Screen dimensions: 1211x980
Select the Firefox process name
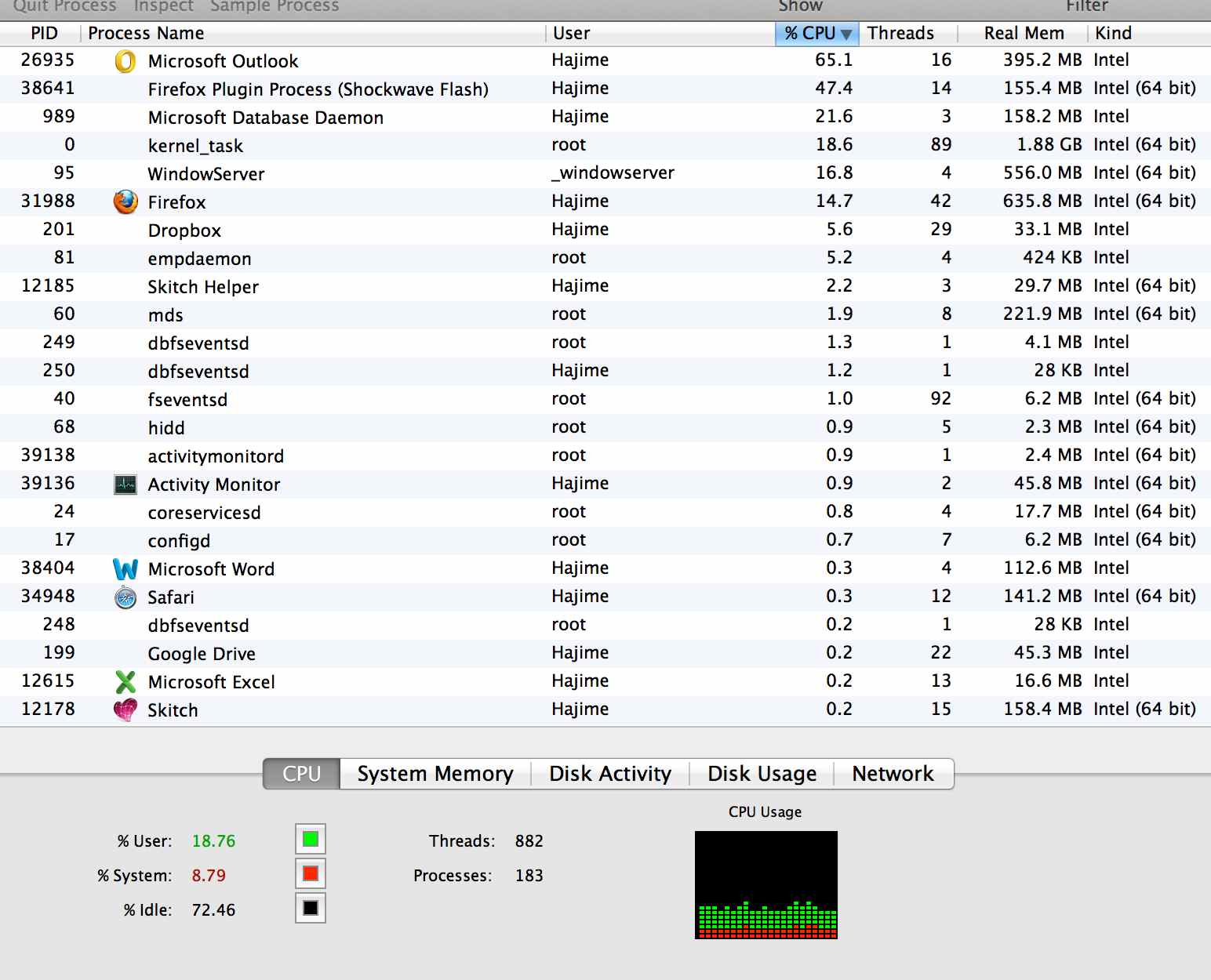(x=177, y=202)
